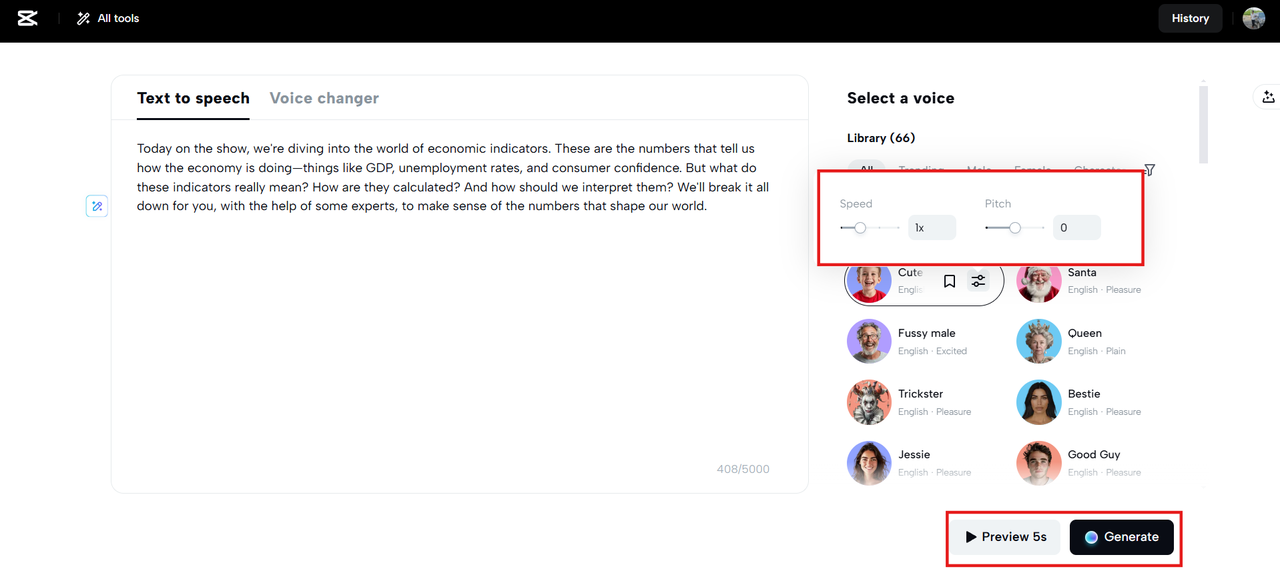Image resolution: width=1280 pixels, height=571 pixels.
Task: Play the Preview 5s audio
Action: pos(1006,537)
